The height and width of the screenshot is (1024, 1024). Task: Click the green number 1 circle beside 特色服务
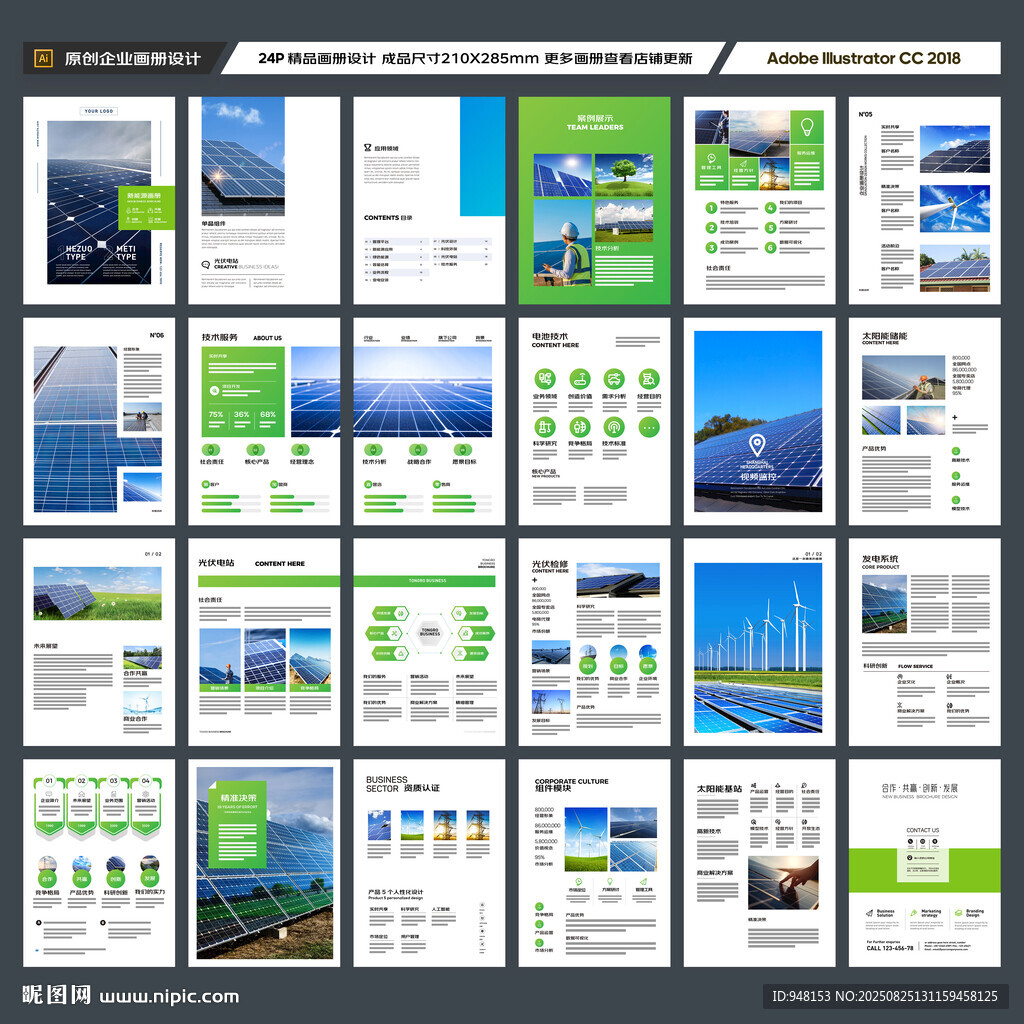tap(711, 208)
